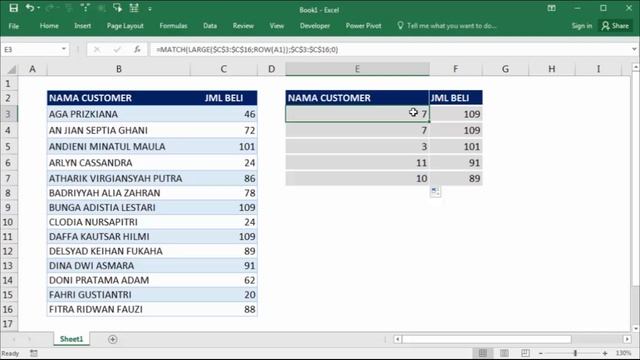Click the macro recording icon in status bar
The width and height of the screenshot is (640, 360).
[x=33, y=353]
